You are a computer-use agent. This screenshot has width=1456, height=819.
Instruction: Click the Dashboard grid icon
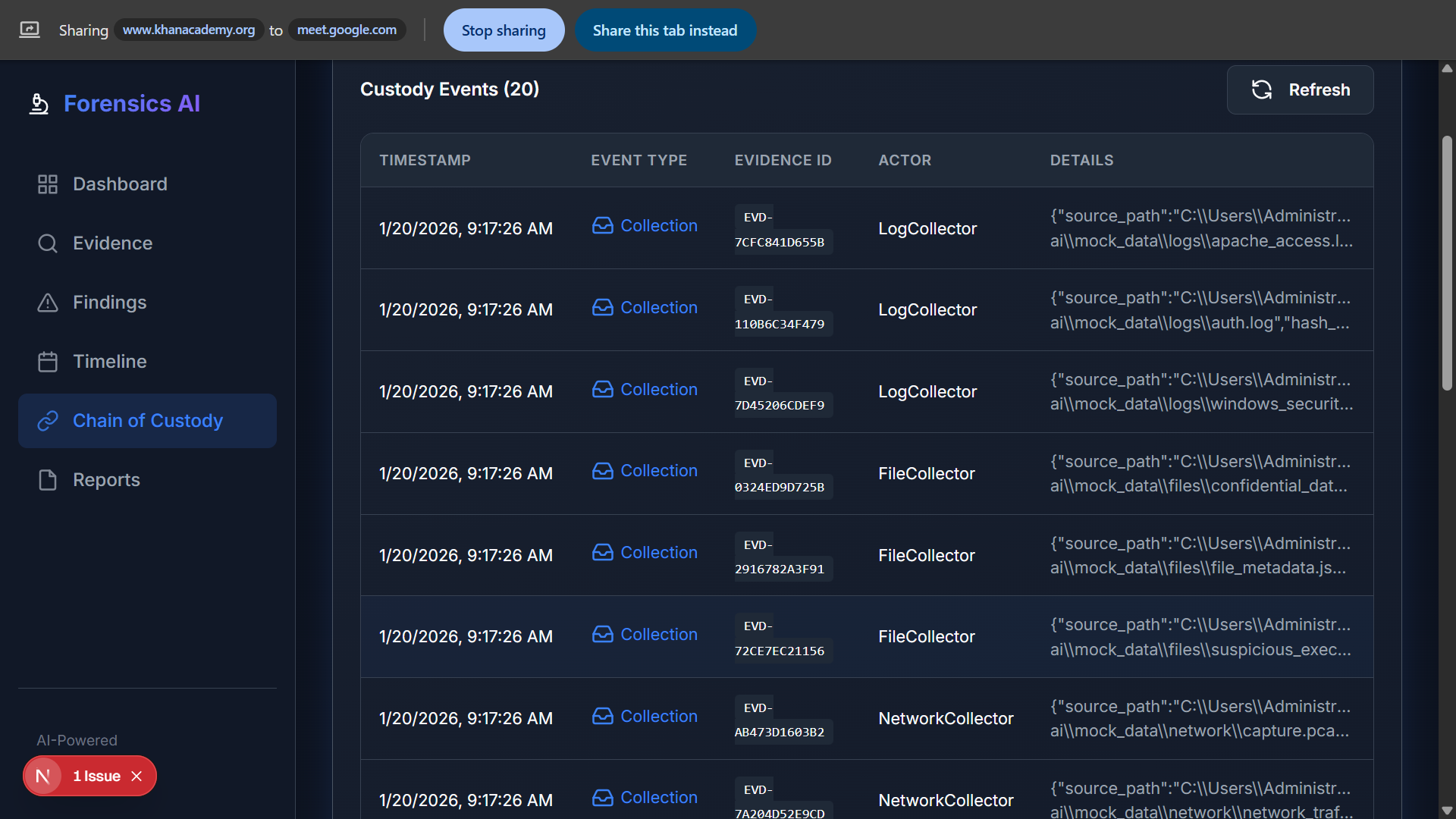click(x=48, y=184)
